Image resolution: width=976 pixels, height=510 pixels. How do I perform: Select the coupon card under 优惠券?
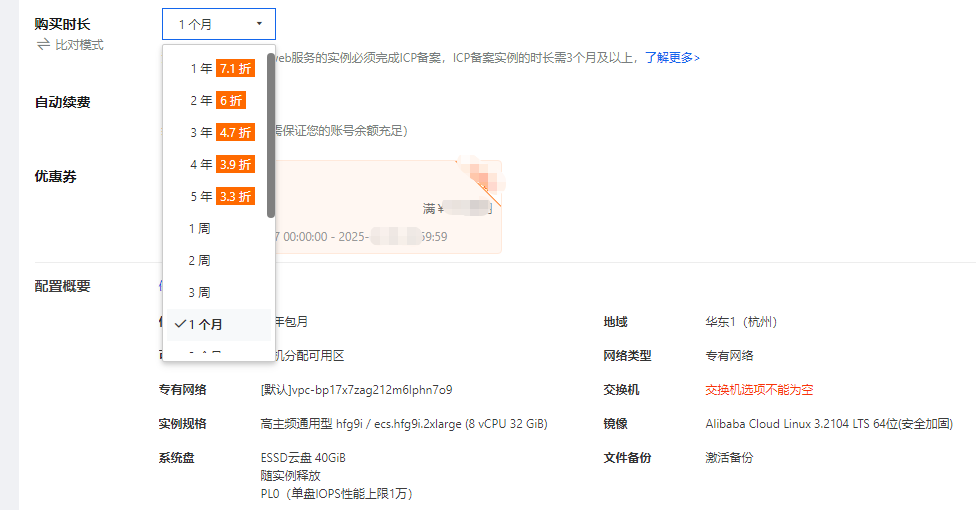click(388, 207)
